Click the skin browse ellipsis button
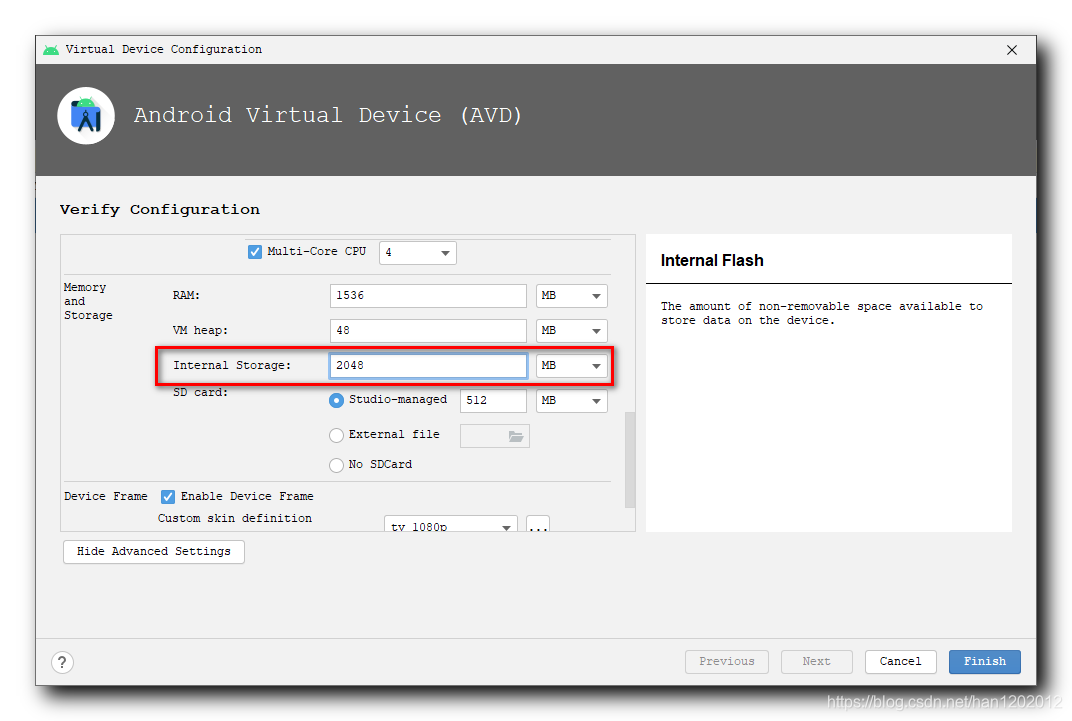 (x=538, y=524)
